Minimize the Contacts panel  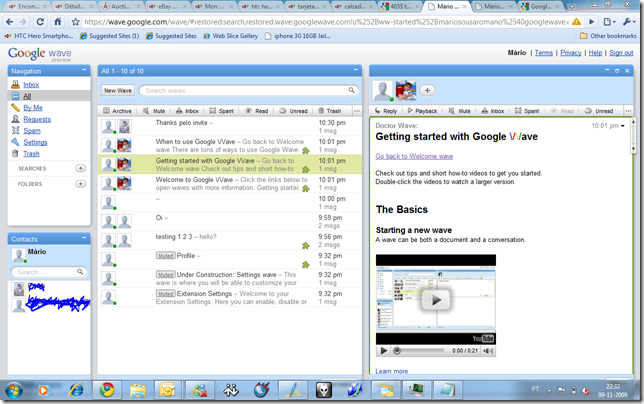click(84, 238)
